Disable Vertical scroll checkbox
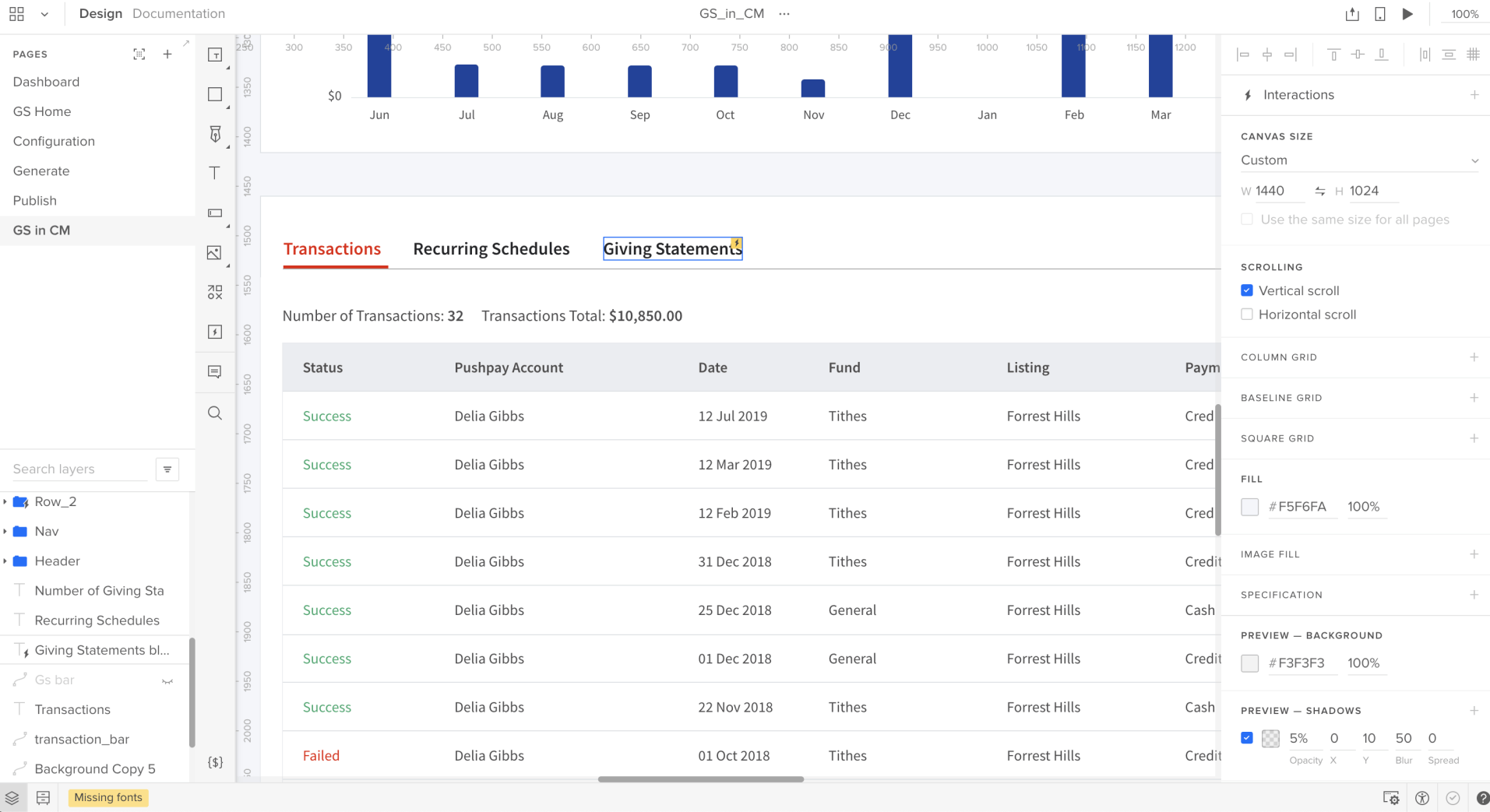The height and width of the screenshot is (812, 1490). 1247,290
